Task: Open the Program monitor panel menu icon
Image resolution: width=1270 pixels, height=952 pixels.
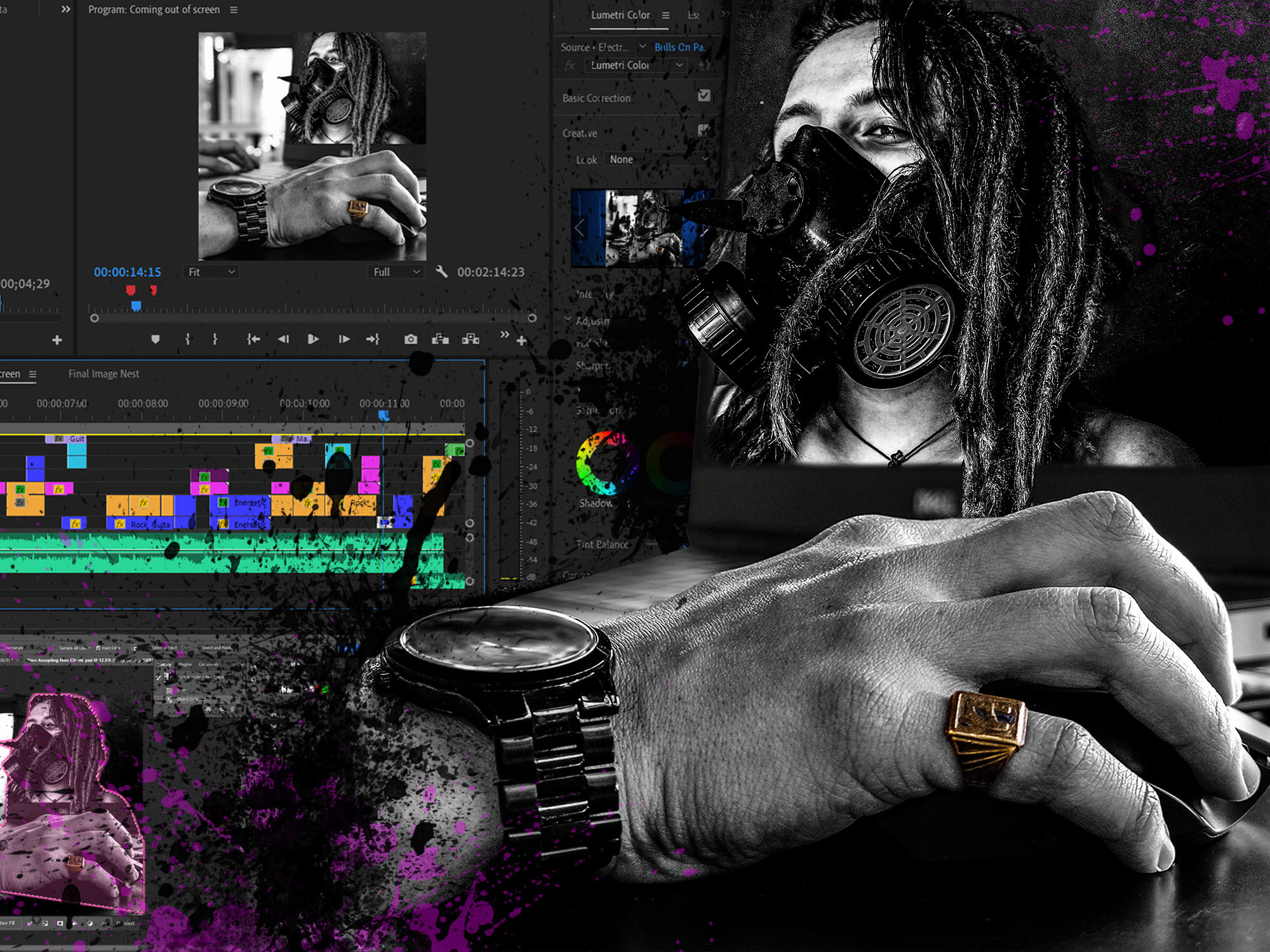Action: tap(234, 10)
